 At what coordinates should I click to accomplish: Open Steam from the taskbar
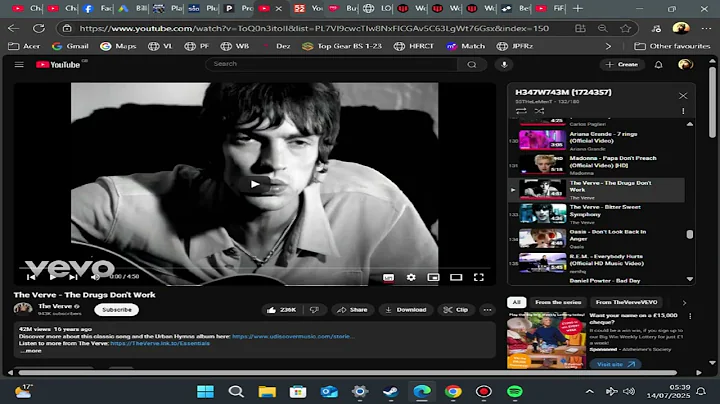(x=391, y=392)
